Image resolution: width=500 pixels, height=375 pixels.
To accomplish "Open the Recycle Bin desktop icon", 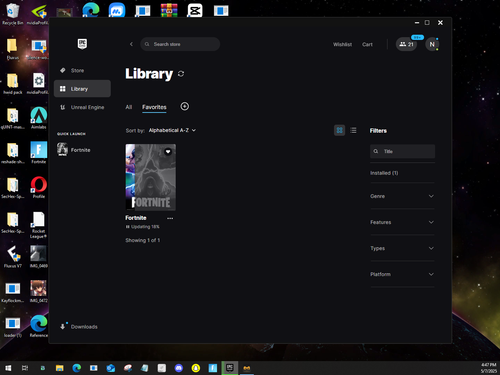I will point(12,14).
